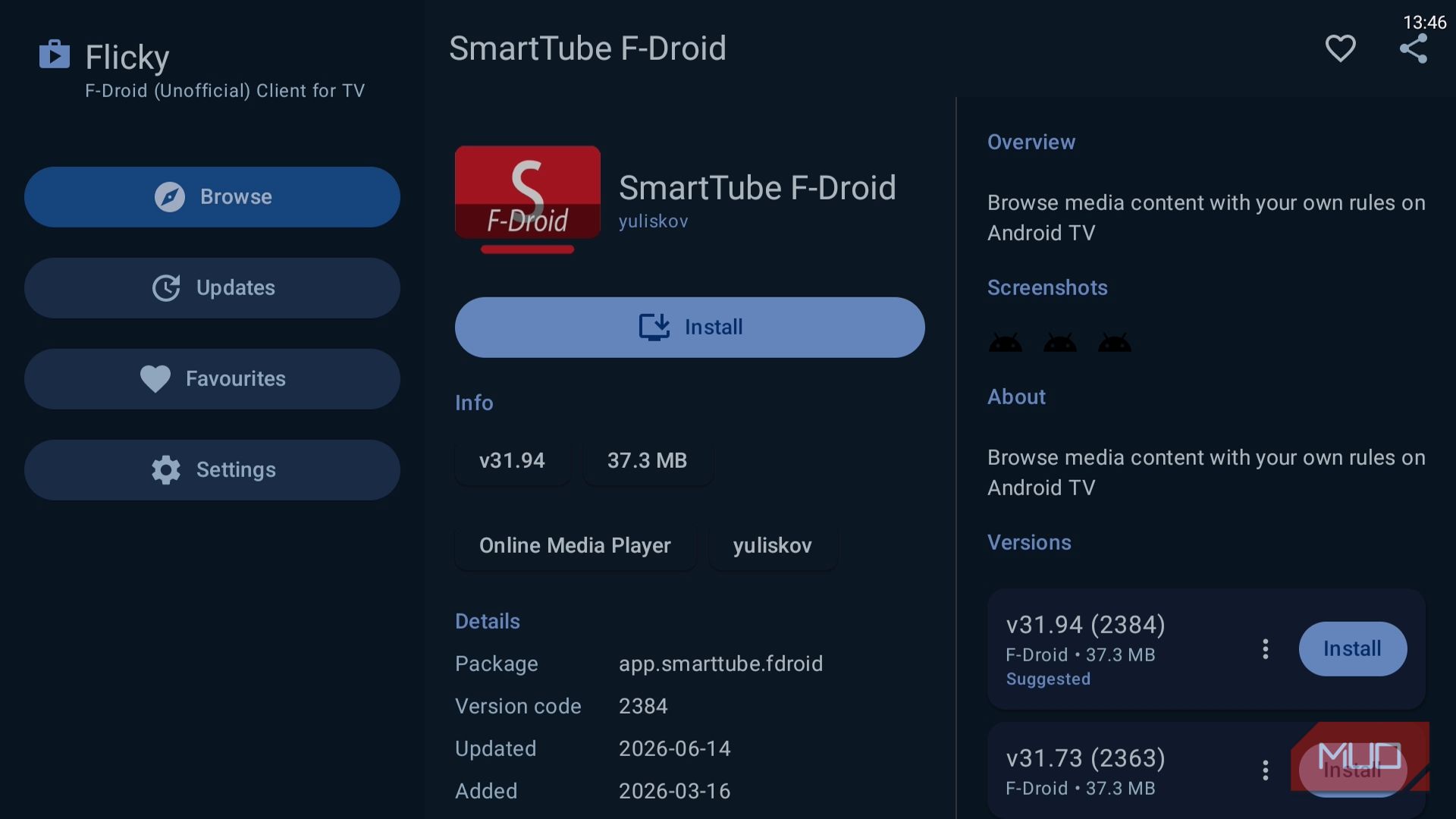Open the Settings section

[212, 470]
